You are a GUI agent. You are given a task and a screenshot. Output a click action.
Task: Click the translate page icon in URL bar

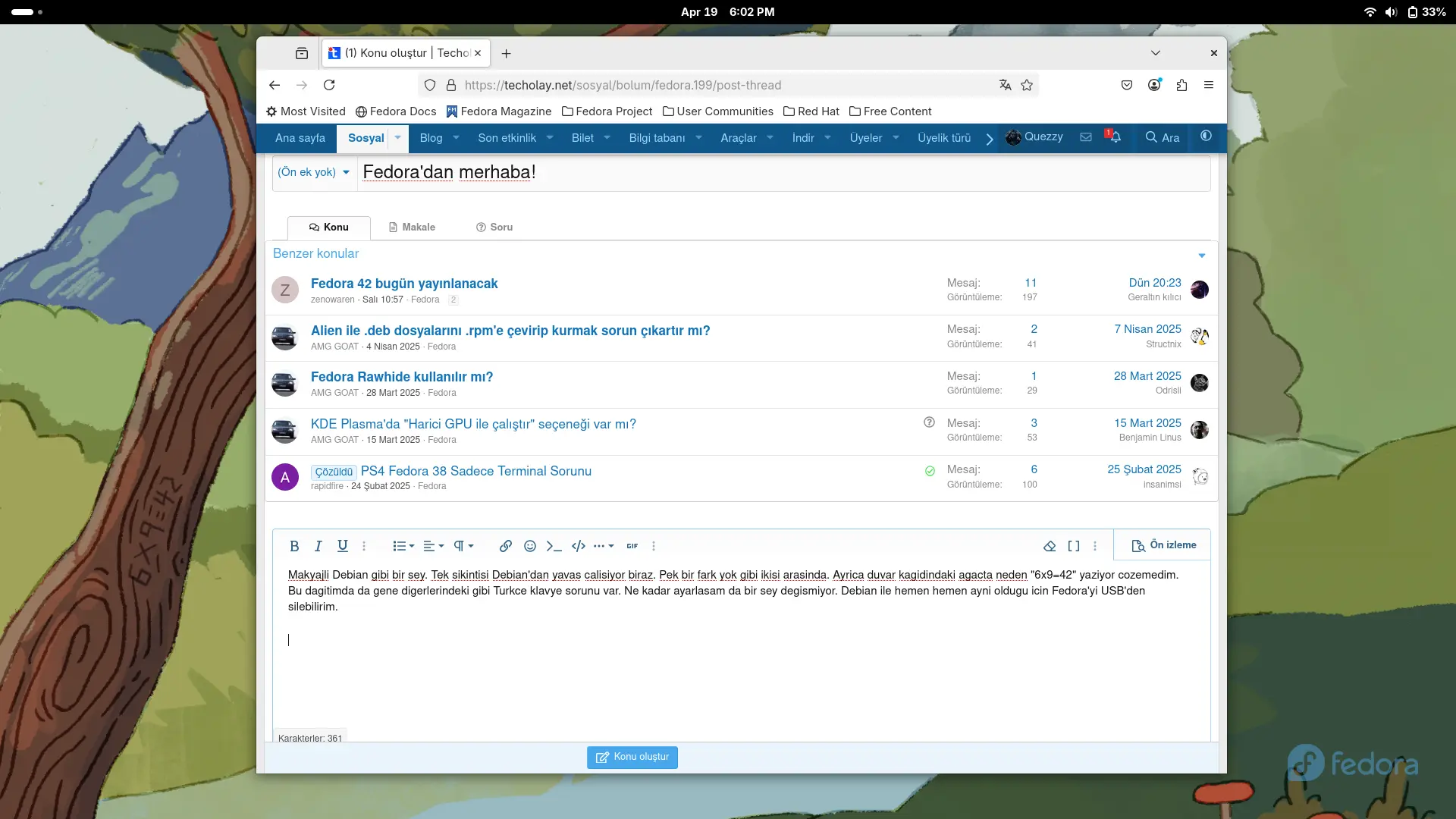coord(1006,86)
